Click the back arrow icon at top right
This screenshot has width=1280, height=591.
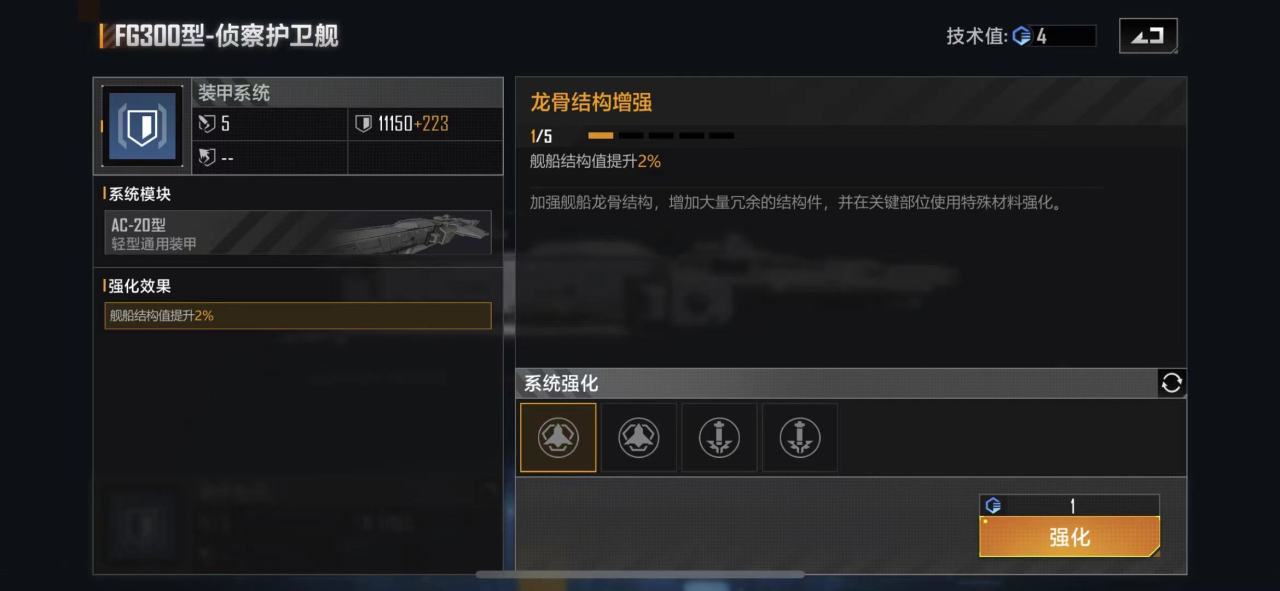1148,35
